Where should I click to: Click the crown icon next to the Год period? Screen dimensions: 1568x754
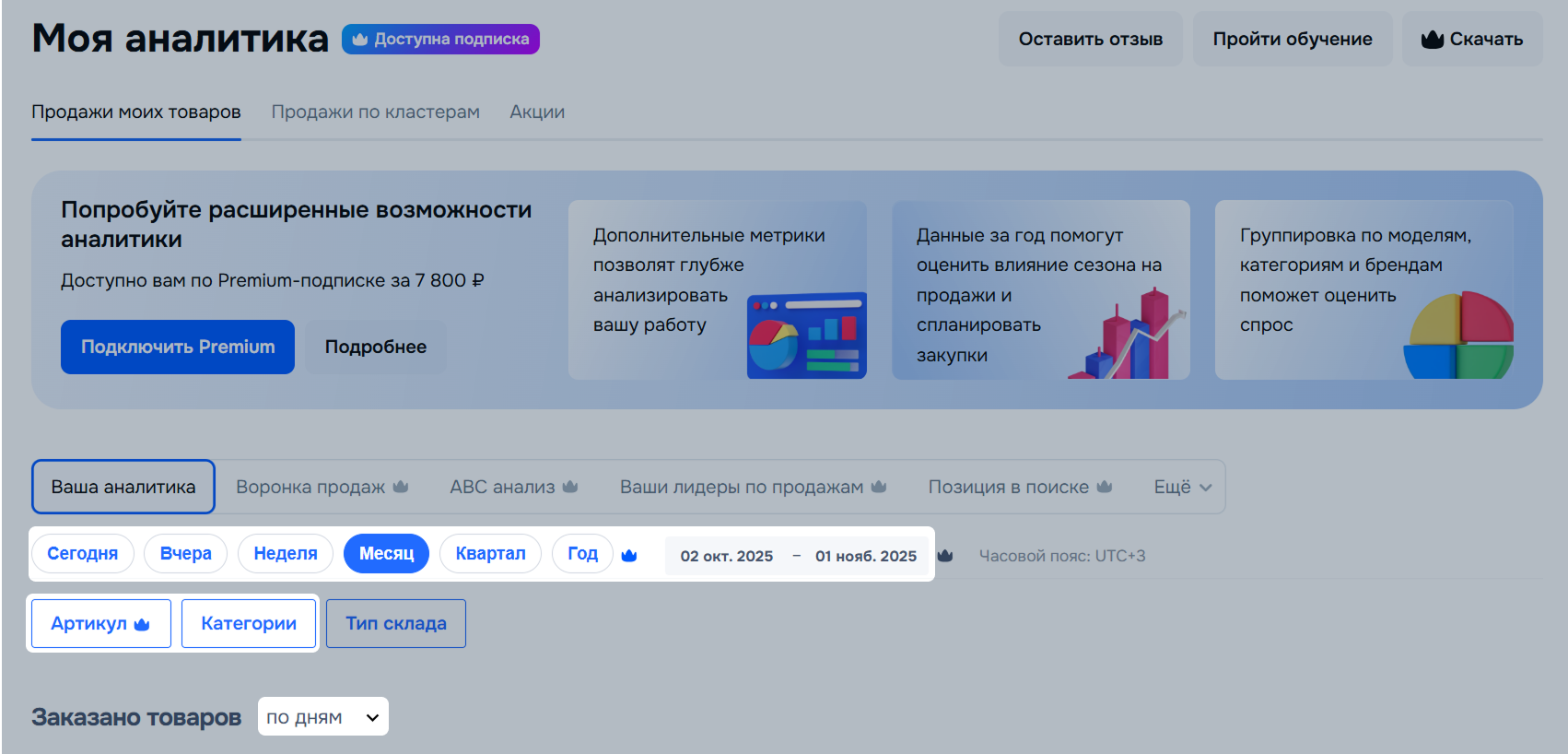point(629,555)
